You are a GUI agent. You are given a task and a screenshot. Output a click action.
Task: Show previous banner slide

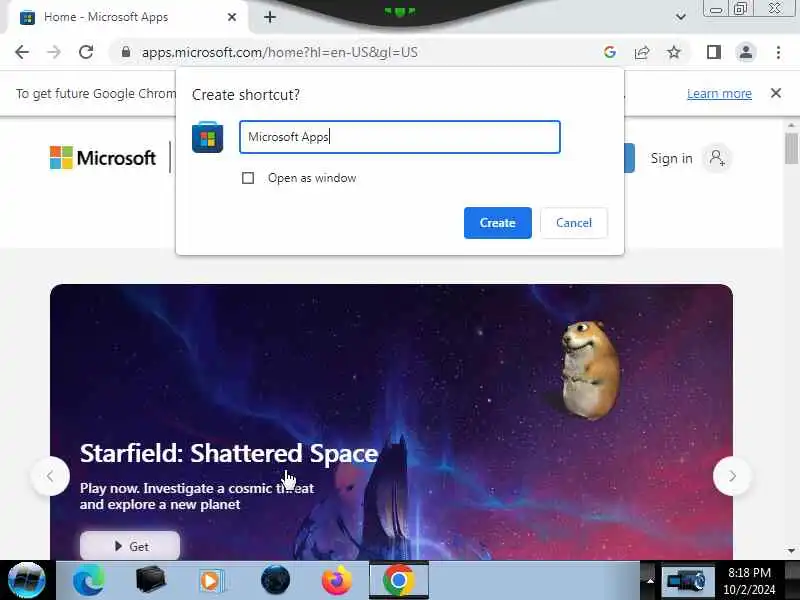click(x=50, y=477)
